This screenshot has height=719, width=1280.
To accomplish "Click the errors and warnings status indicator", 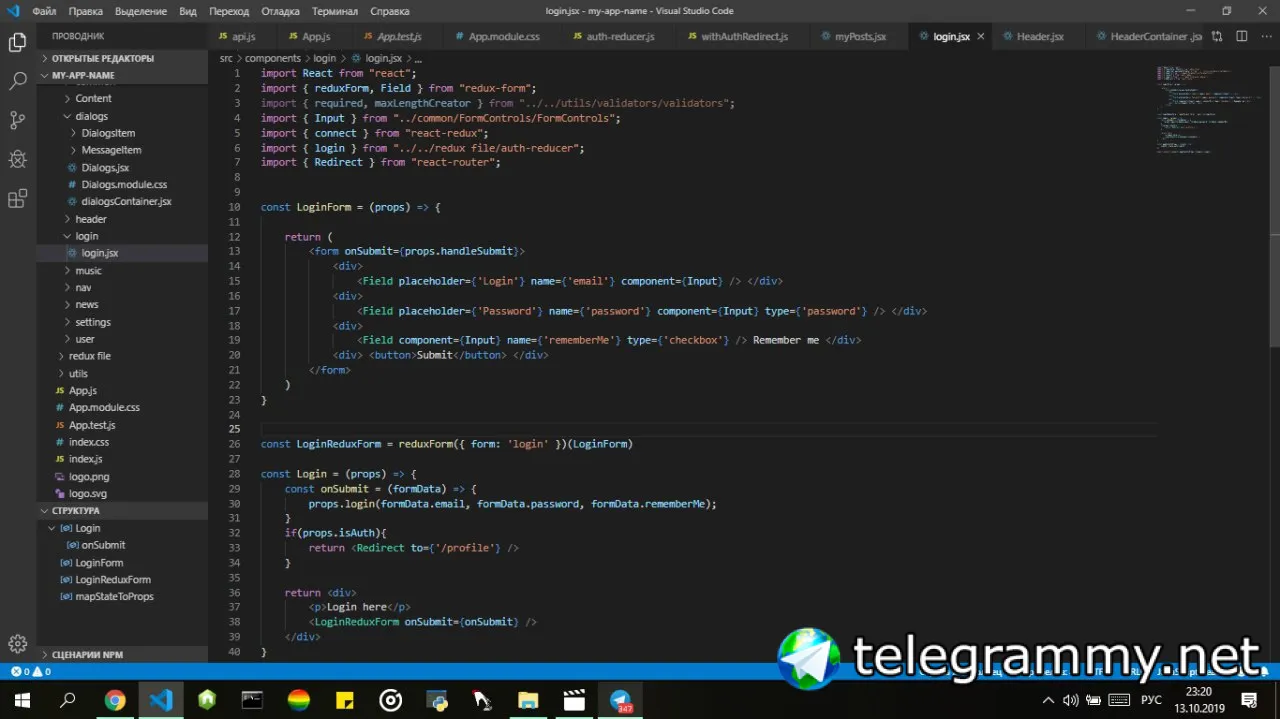I will pos(30,672).
